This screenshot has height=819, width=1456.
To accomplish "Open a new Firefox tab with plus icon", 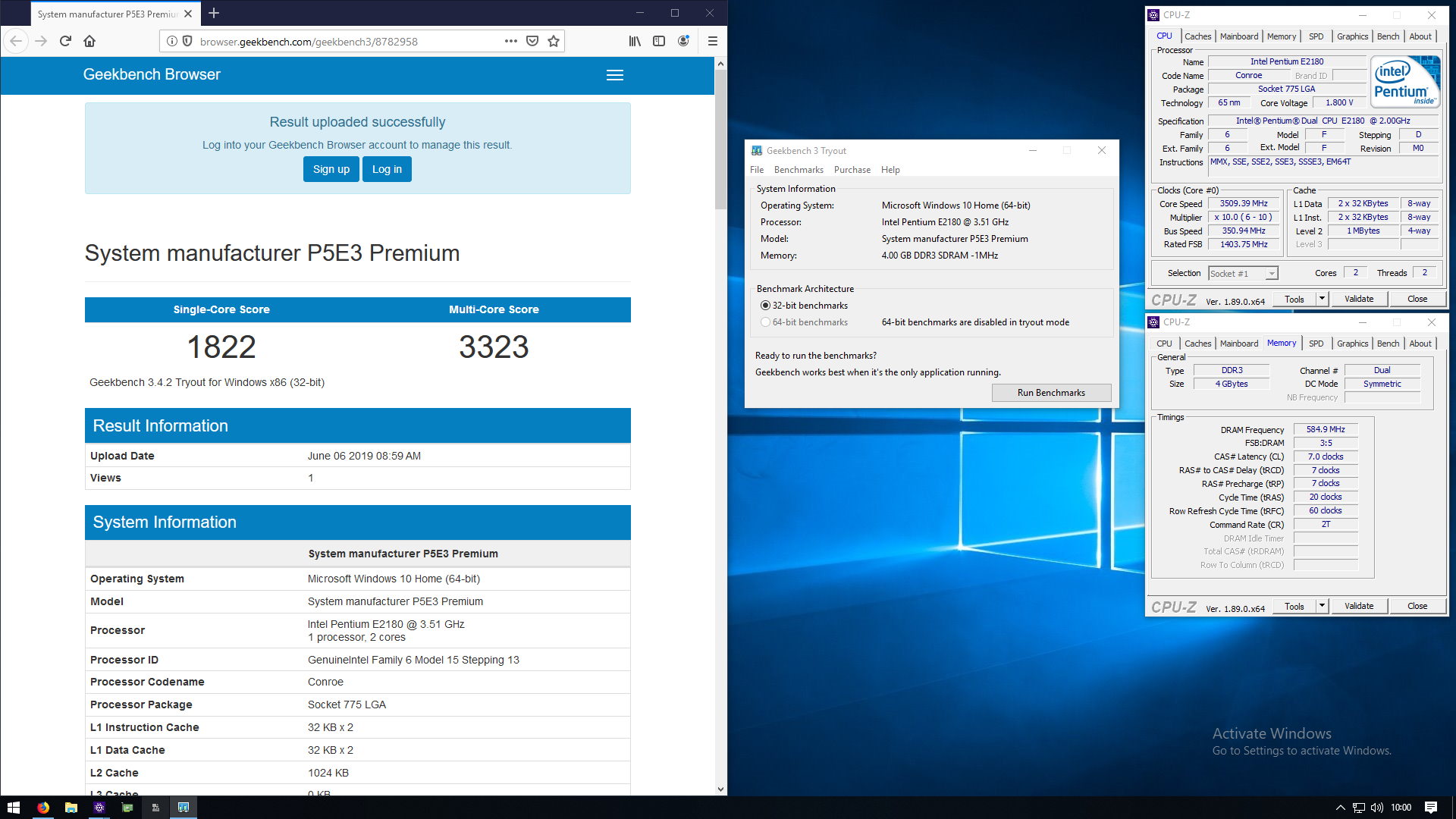I will [x=214, y=13].
